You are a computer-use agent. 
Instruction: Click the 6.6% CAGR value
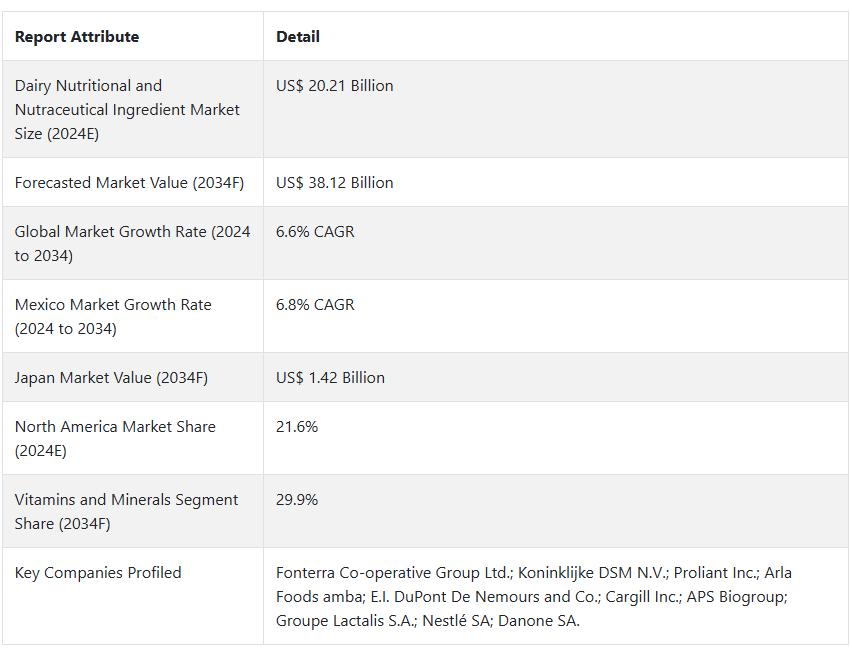pyautogui.click(x=315, y=232)
